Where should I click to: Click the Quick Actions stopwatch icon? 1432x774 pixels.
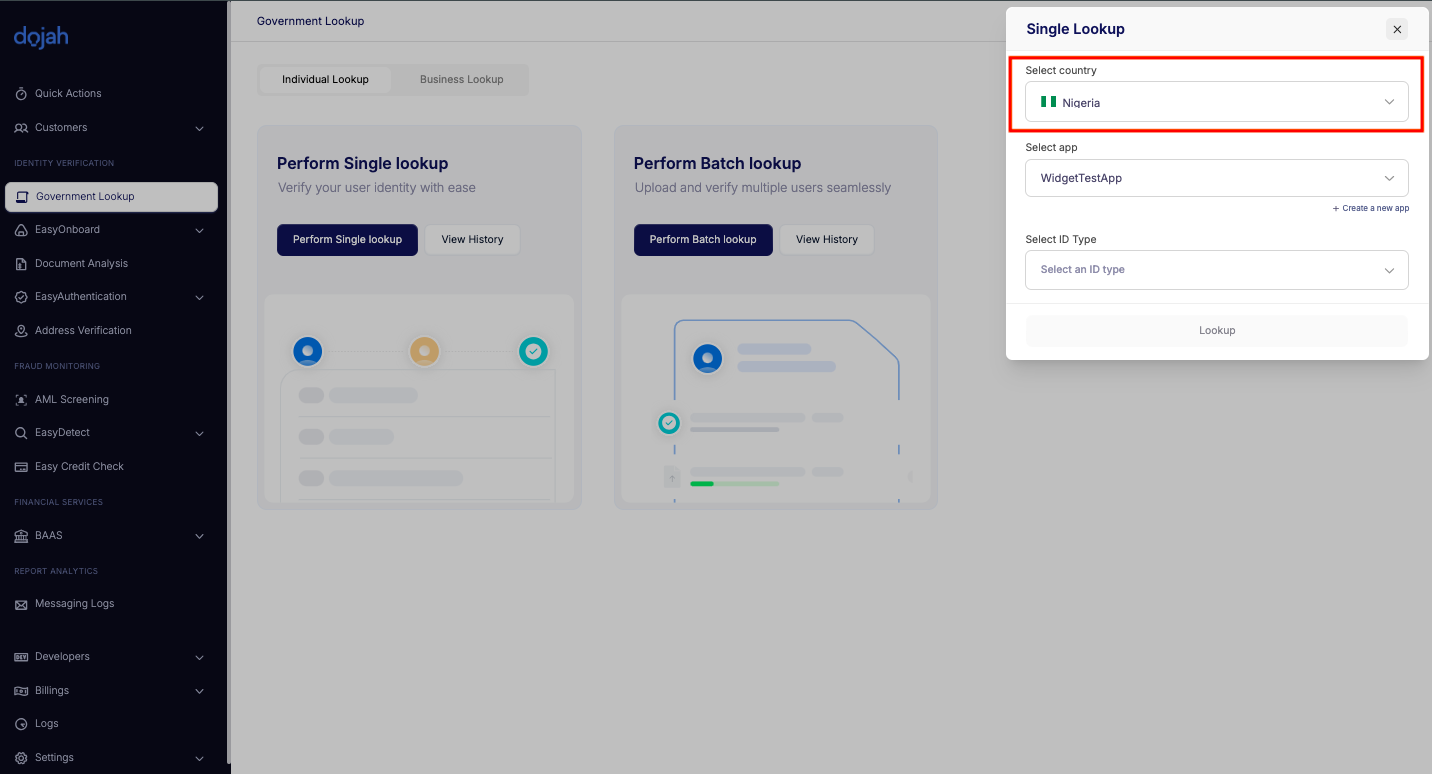[x=21, y=94]
